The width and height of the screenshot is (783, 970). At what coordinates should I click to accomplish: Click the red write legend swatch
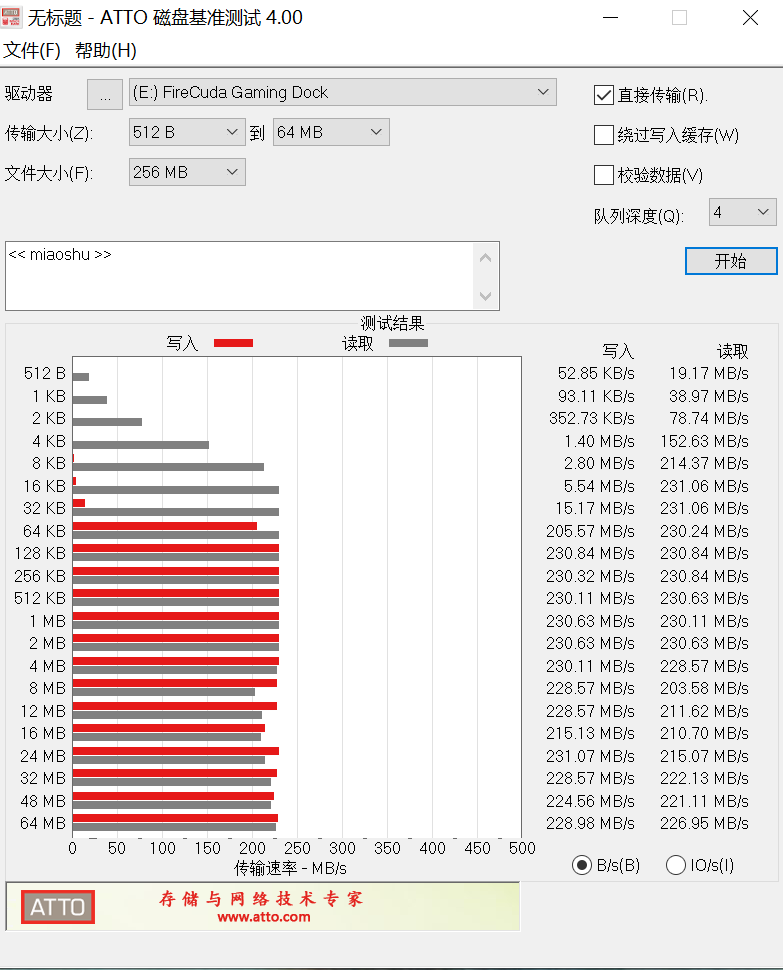pos(233,343)
